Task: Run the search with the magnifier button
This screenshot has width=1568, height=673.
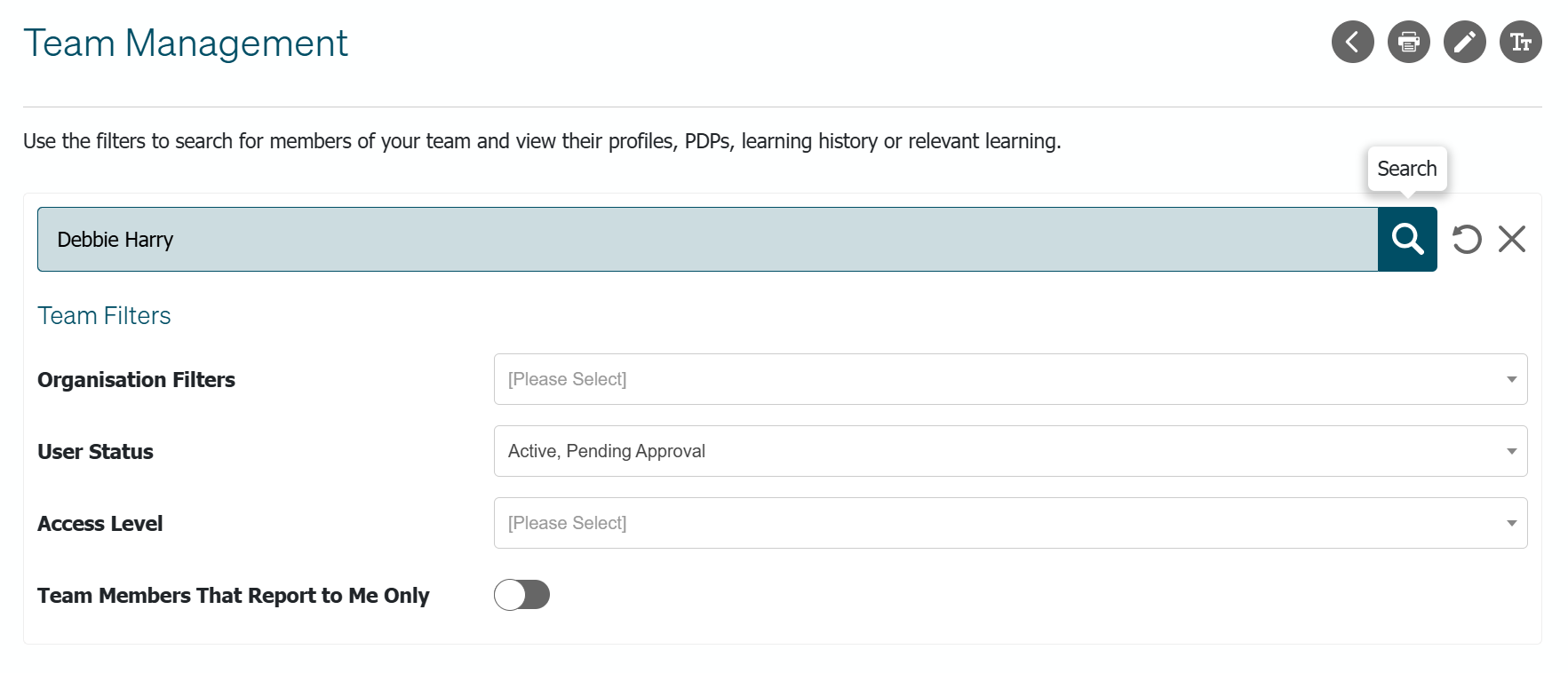Action: click(x=1407, y=239)
